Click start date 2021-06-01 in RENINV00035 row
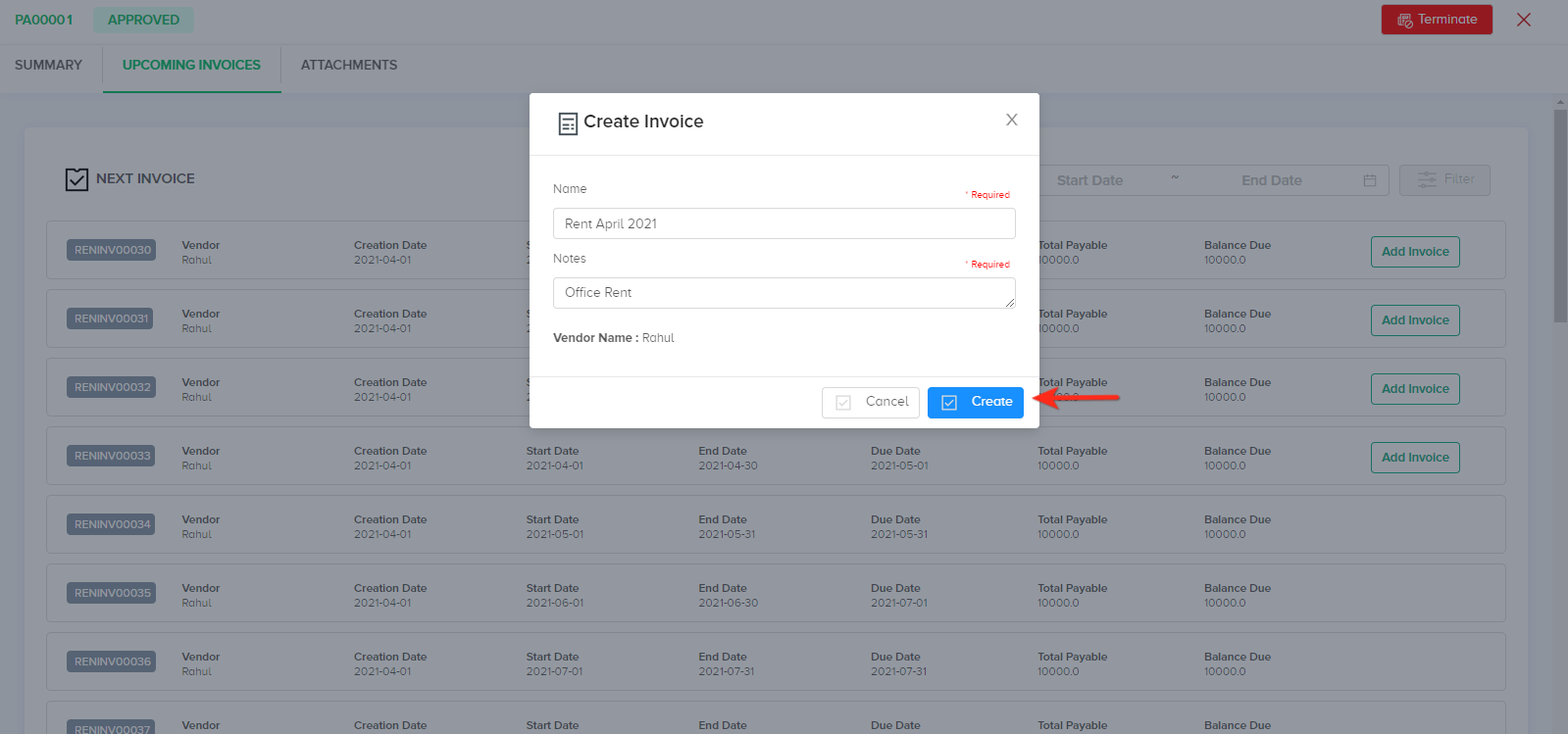Screen dimensions: 1568x734 click(x=555, y=603)
